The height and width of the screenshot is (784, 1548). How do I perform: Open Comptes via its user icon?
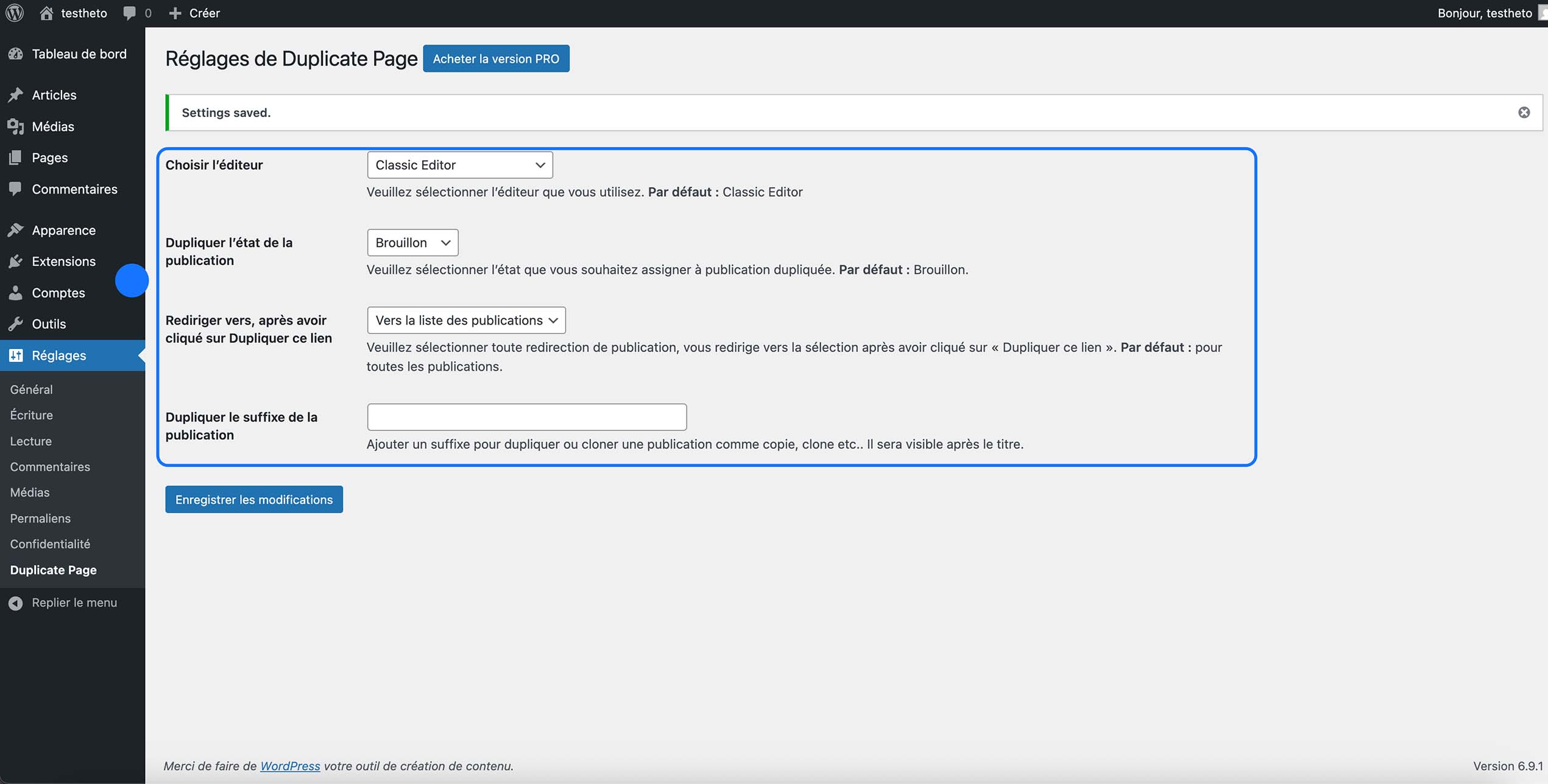15,292
